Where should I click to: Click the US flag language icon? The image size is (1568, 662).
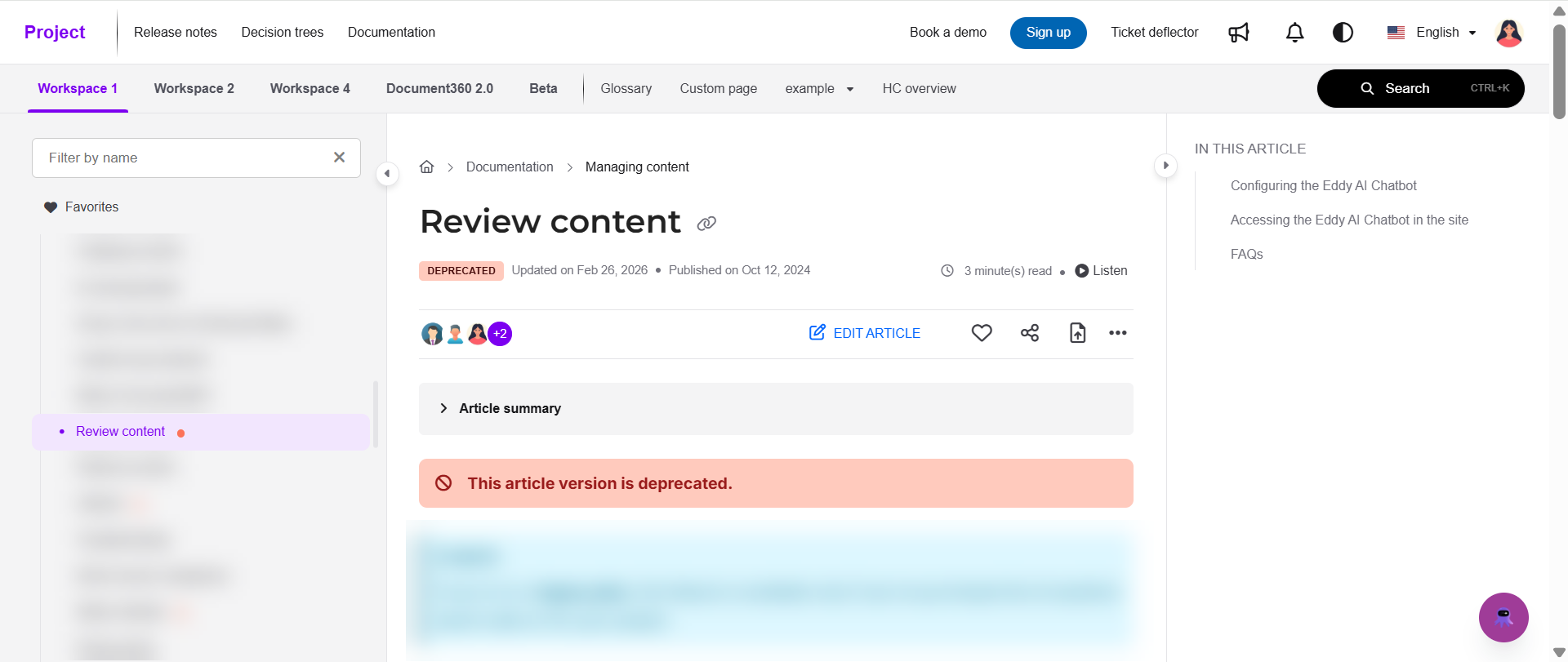(x=1396, y=33)
